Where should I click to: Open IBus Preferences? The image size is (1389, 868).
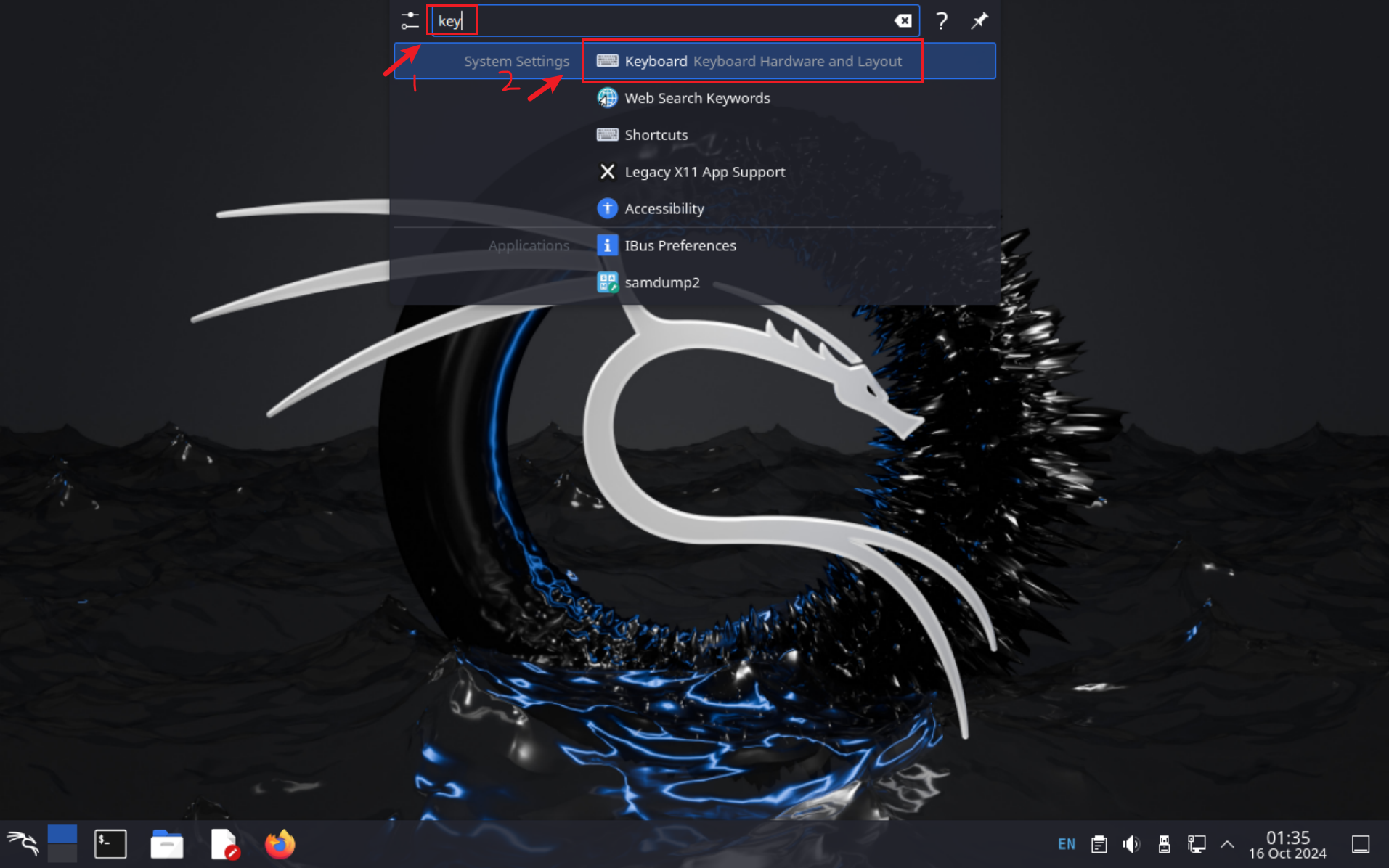tap(680, 245)
